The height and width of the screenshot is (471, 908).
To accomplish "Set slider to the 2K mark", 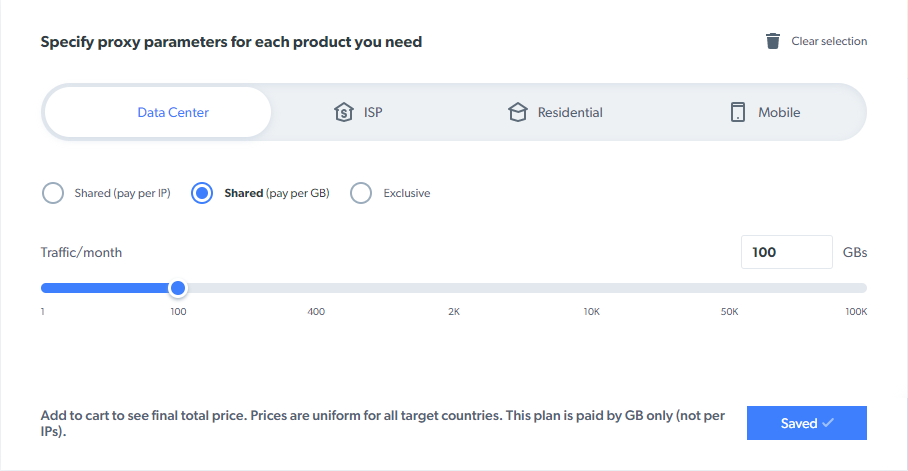I will click(x=454, y=288).
